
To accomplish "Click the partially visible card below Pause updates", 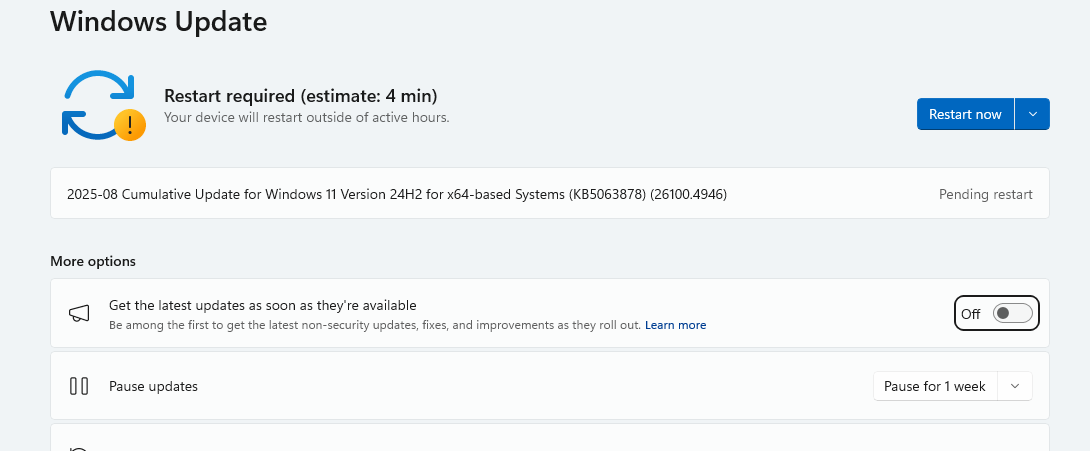I will pyautogui.click(x=549, y=439).
